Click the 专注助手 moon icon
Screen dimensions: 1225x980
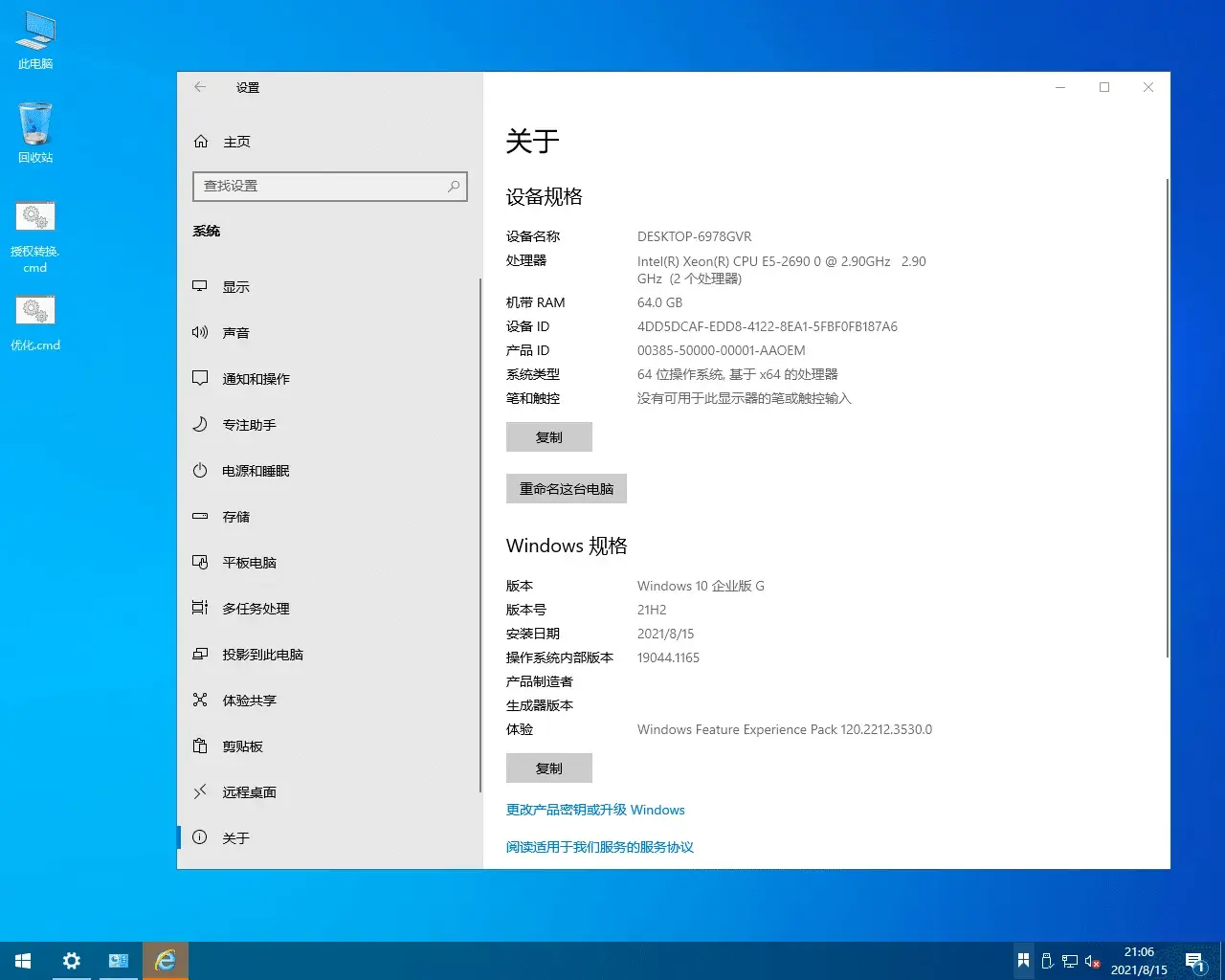[x=200, y=424]
